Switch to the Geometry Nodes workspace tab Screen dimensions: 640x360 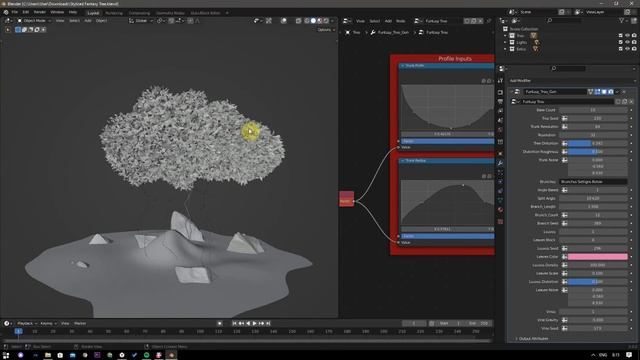(170, 13)
